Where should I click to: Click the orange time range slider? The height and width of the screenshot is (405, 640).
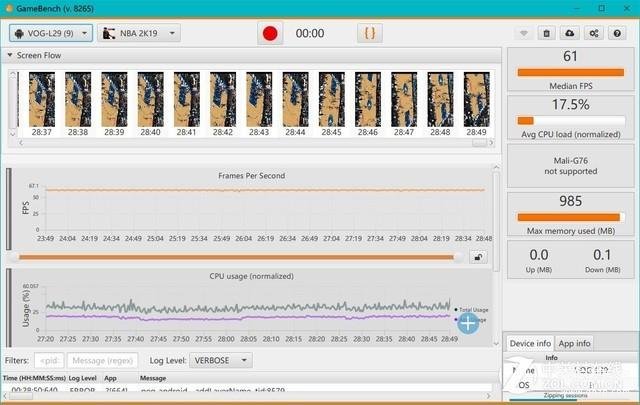[x=237, y=257]
